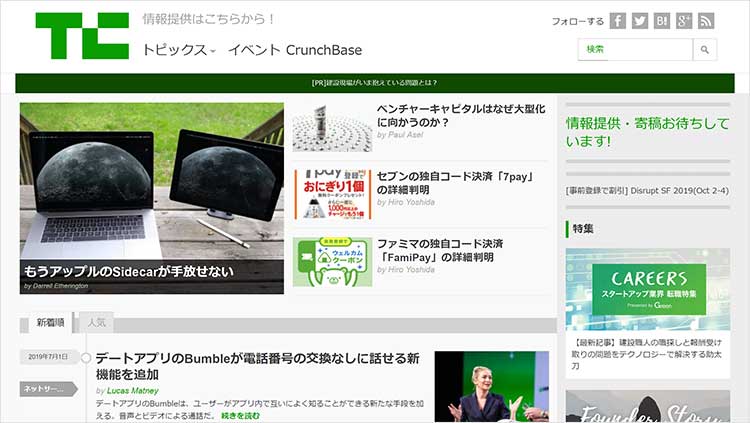The image size is (750, 423).
Task: Click the magnifier search button
Action: (x=705, y=49)
